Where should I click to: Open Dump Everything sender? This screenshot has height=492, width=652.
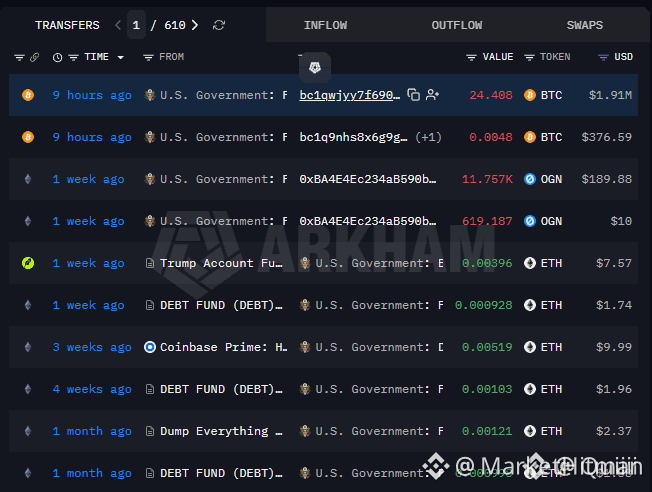(x=221, y=431)
